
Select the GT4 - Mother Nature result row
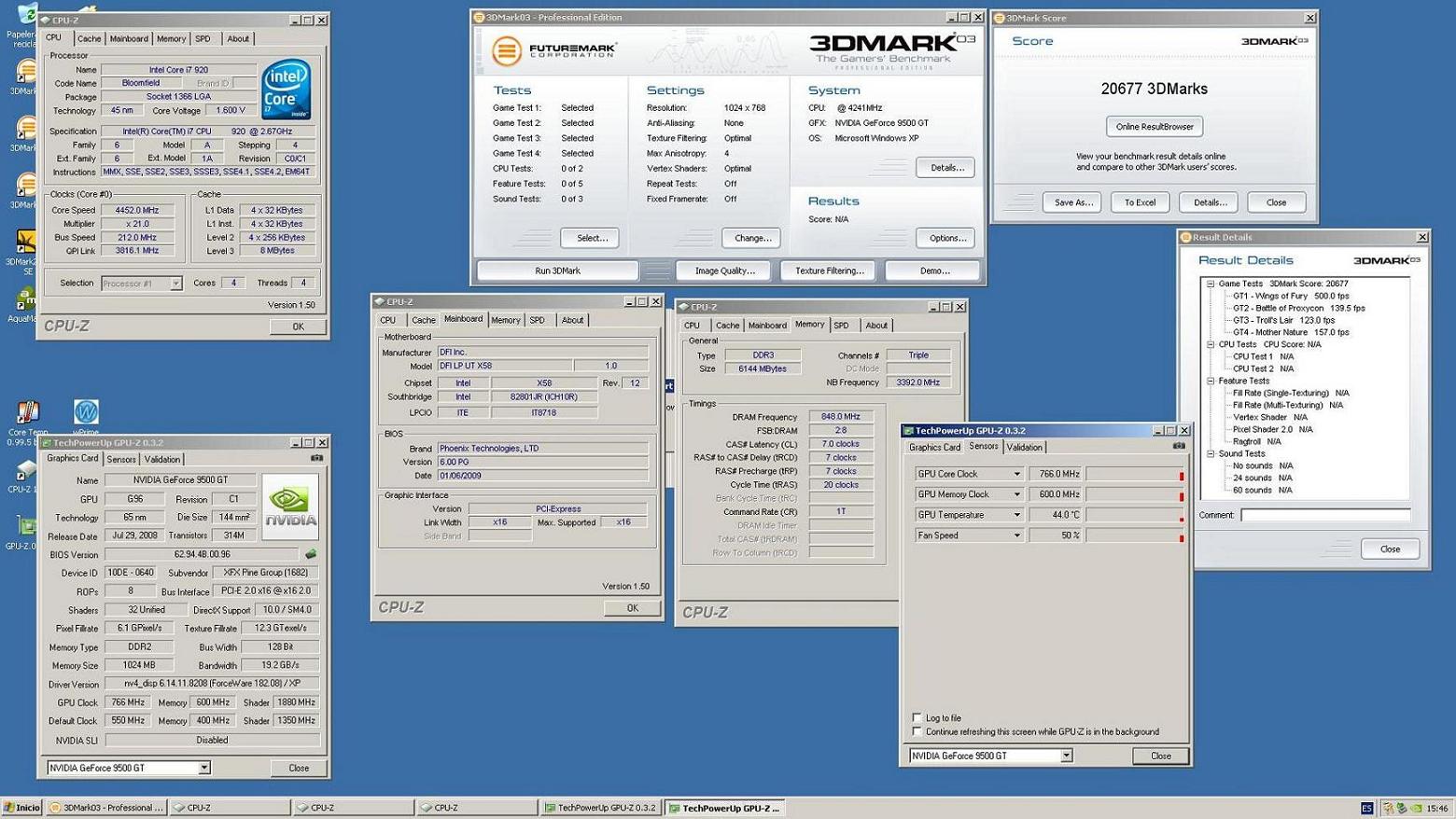[1291, 332]
